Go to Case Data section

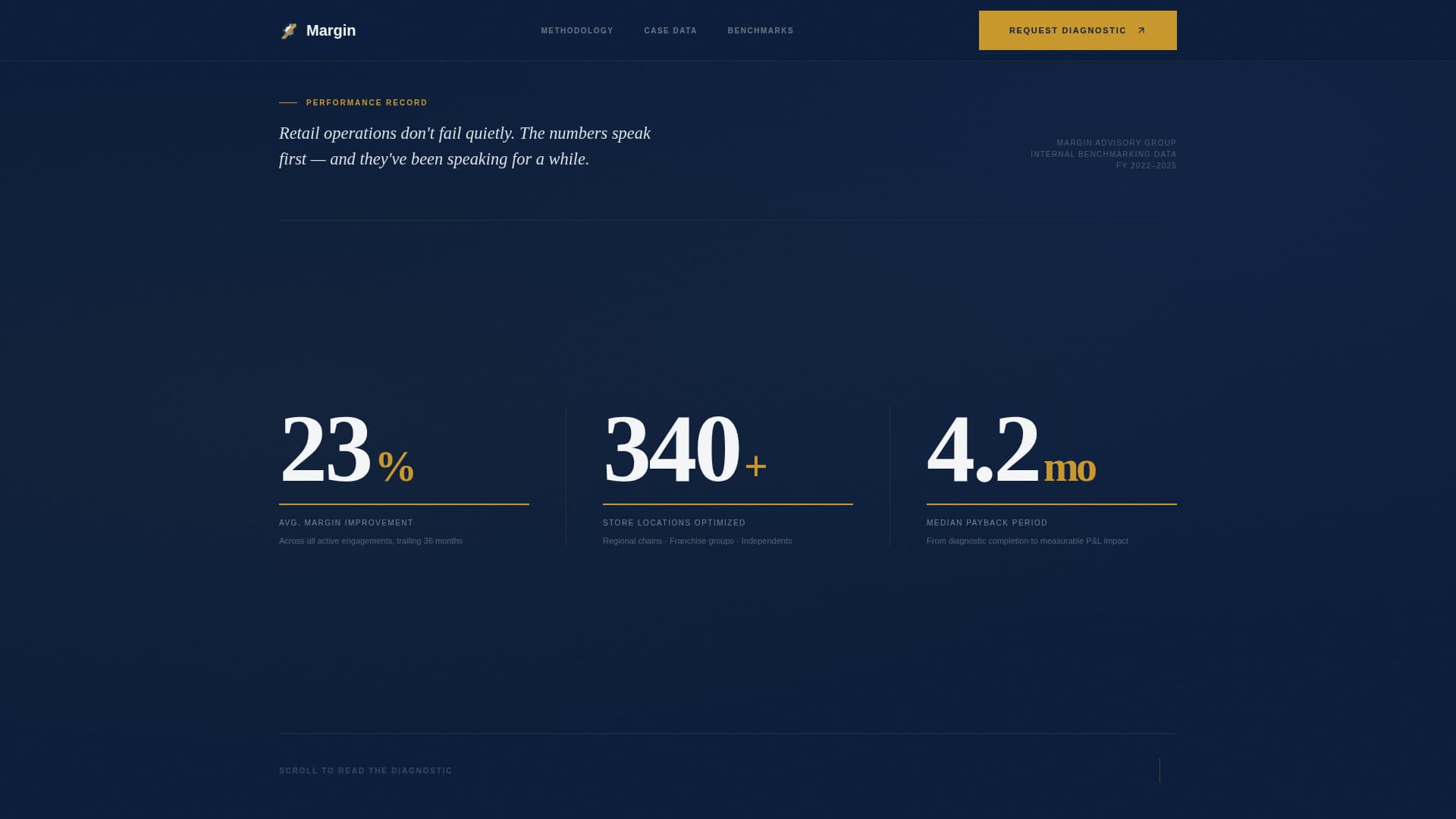(x=670, y=31)
